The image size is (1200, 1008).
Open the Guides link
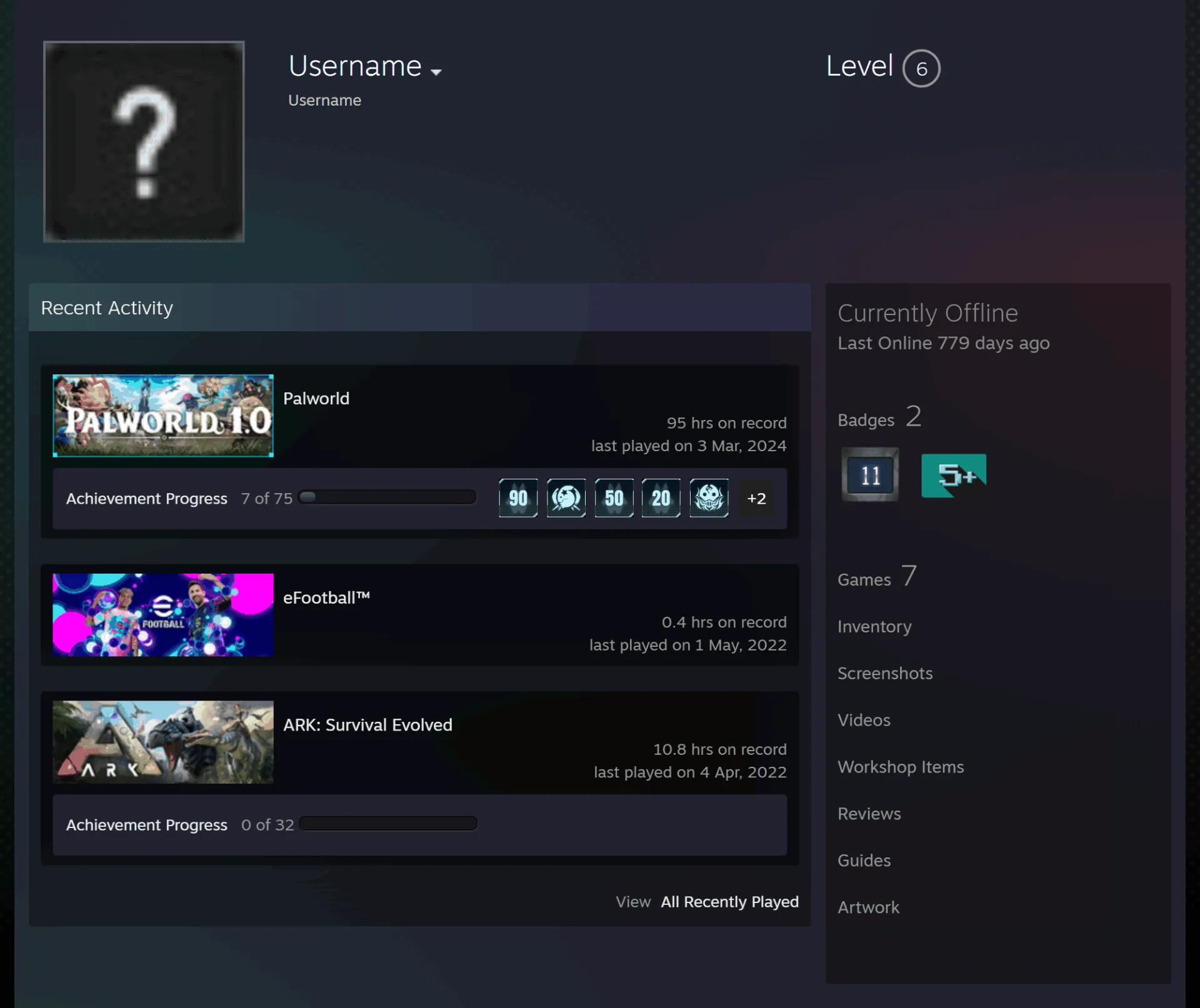click(864, 861)
